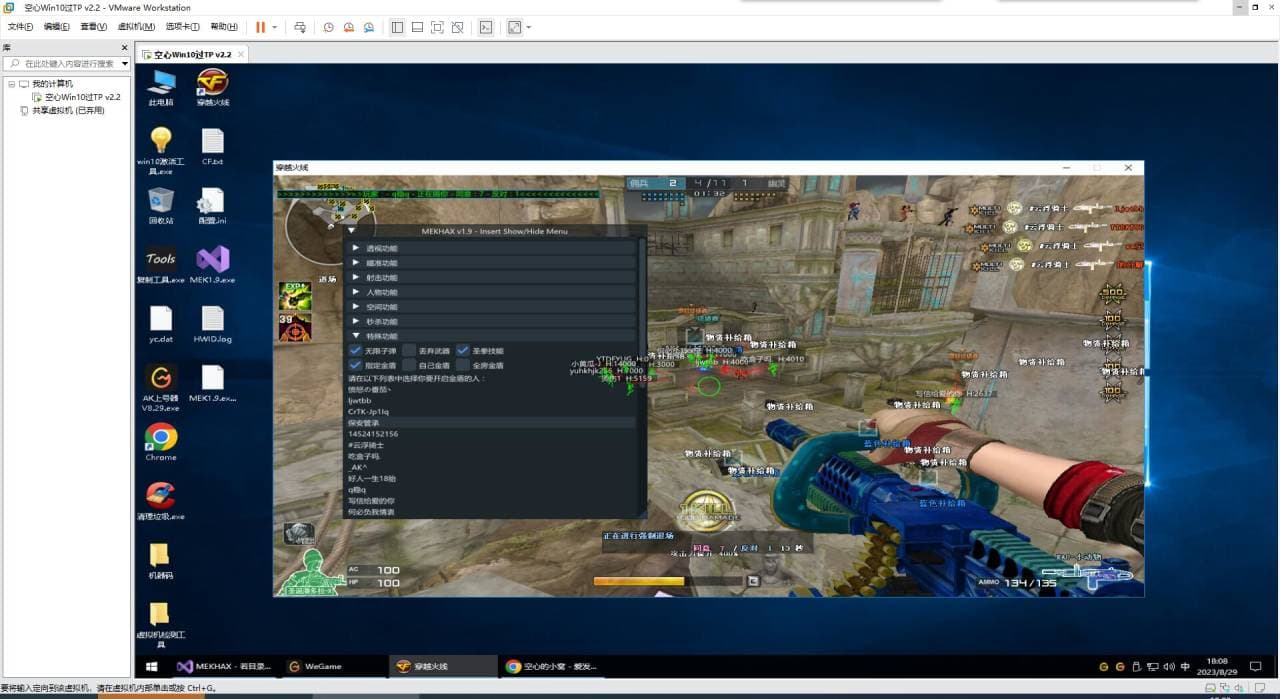Select the Tools 复制工具.exe desktop icon

click(160, 266)
